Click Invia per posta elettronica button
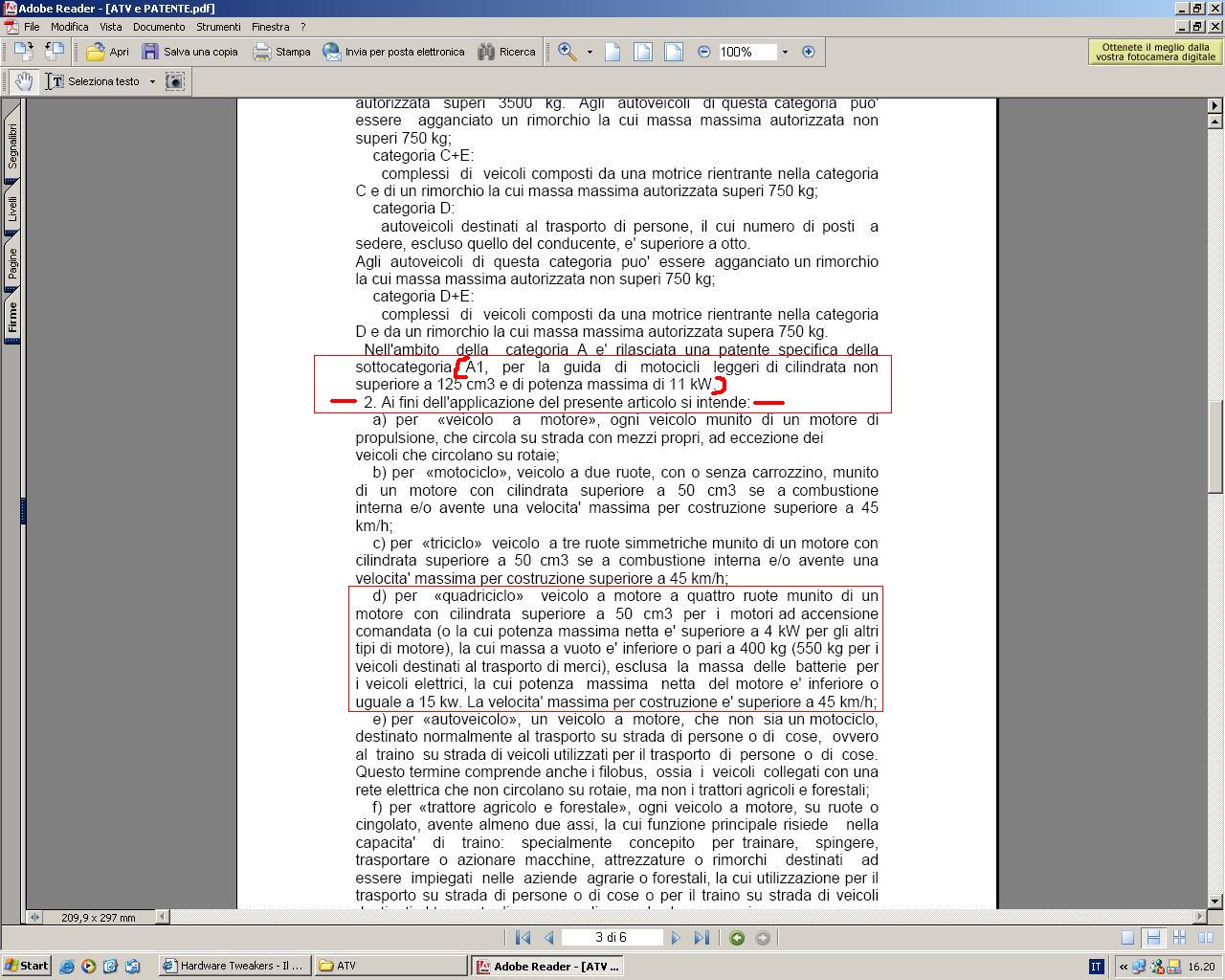1225x980 pixels. click(393, 52)
